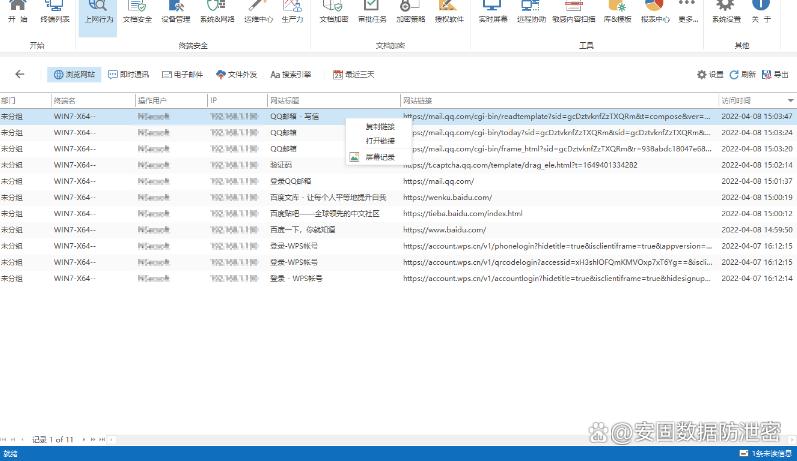Screen dimensions: 797x461
Task: Open the 终端列表 terminal list icon
Action: [x=54, y=11]
